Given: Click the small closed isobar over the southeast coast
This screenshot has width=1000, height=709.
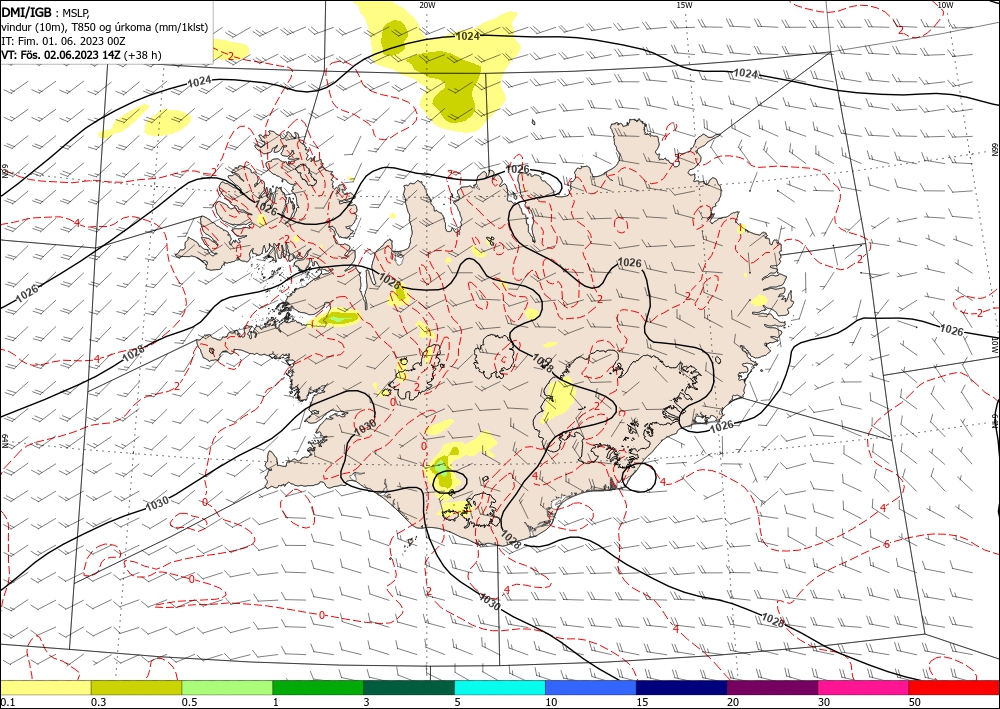Looking at the screenshot, I should tap(639, 477).
